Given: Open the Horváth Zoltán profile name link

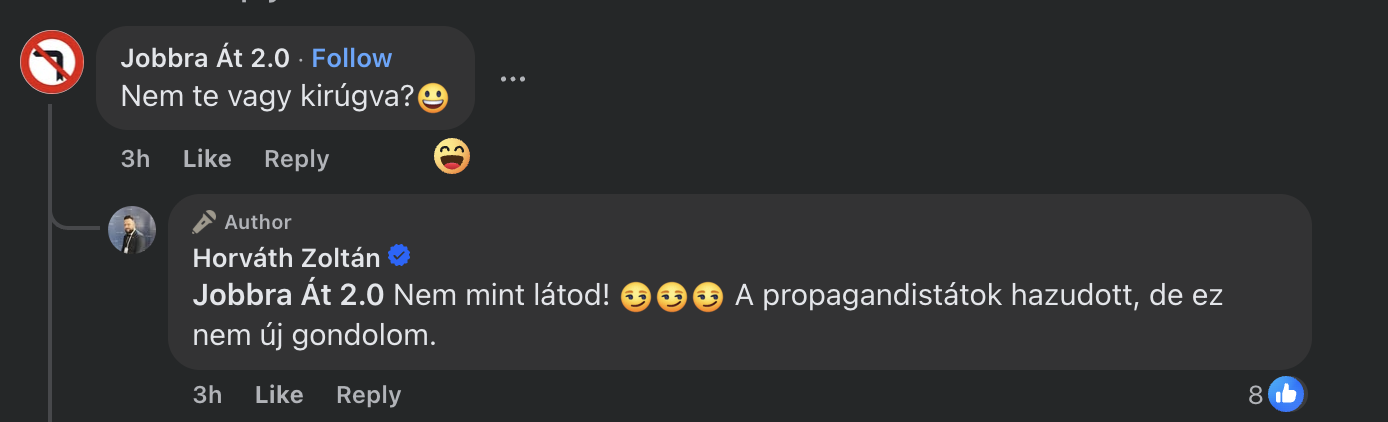Looking at the screenshot, I should pyautogui.click(x=286, y=258).
